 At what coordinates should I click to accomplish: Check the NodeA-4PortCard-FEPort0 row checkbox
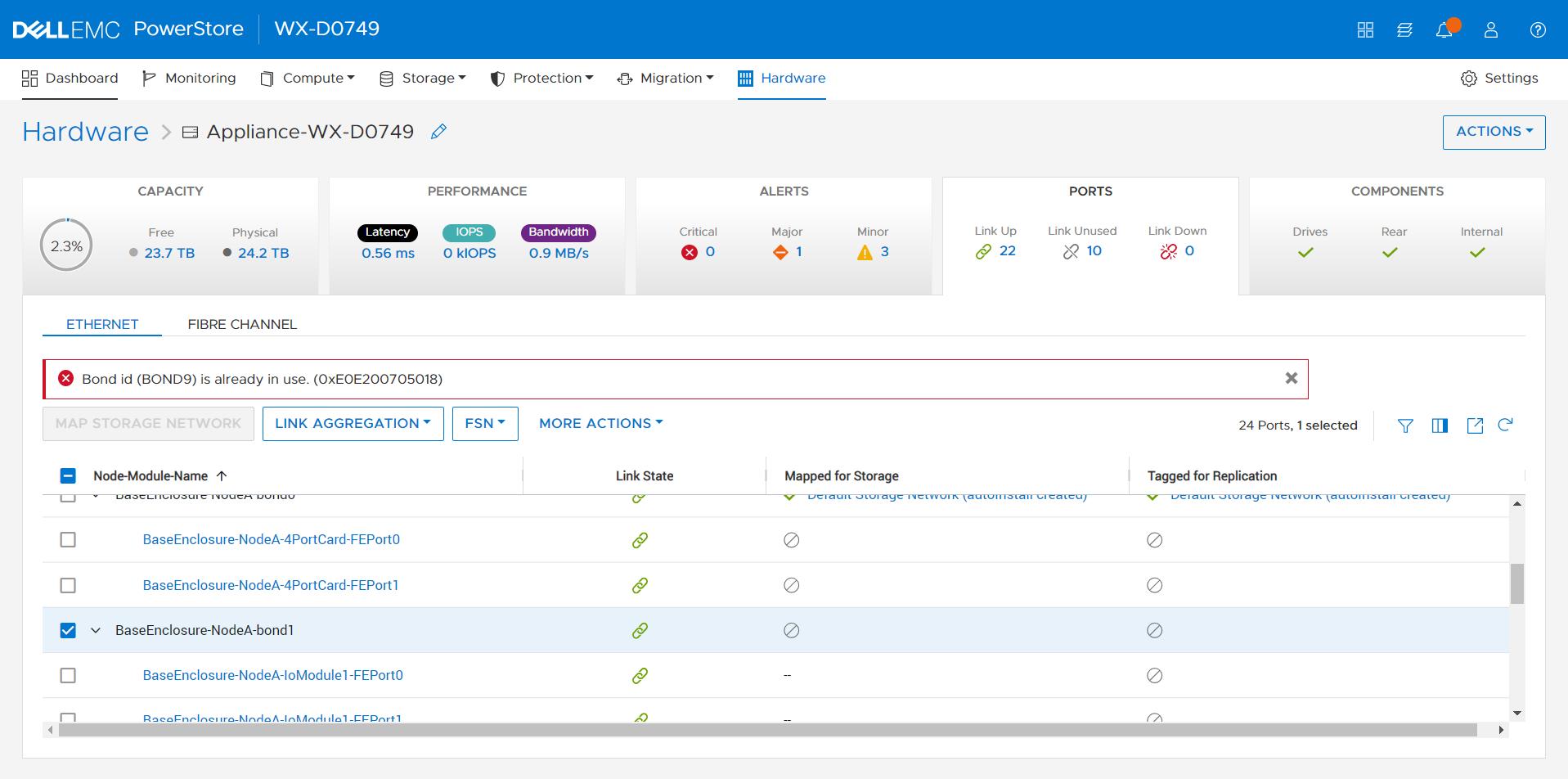point(68,540)
